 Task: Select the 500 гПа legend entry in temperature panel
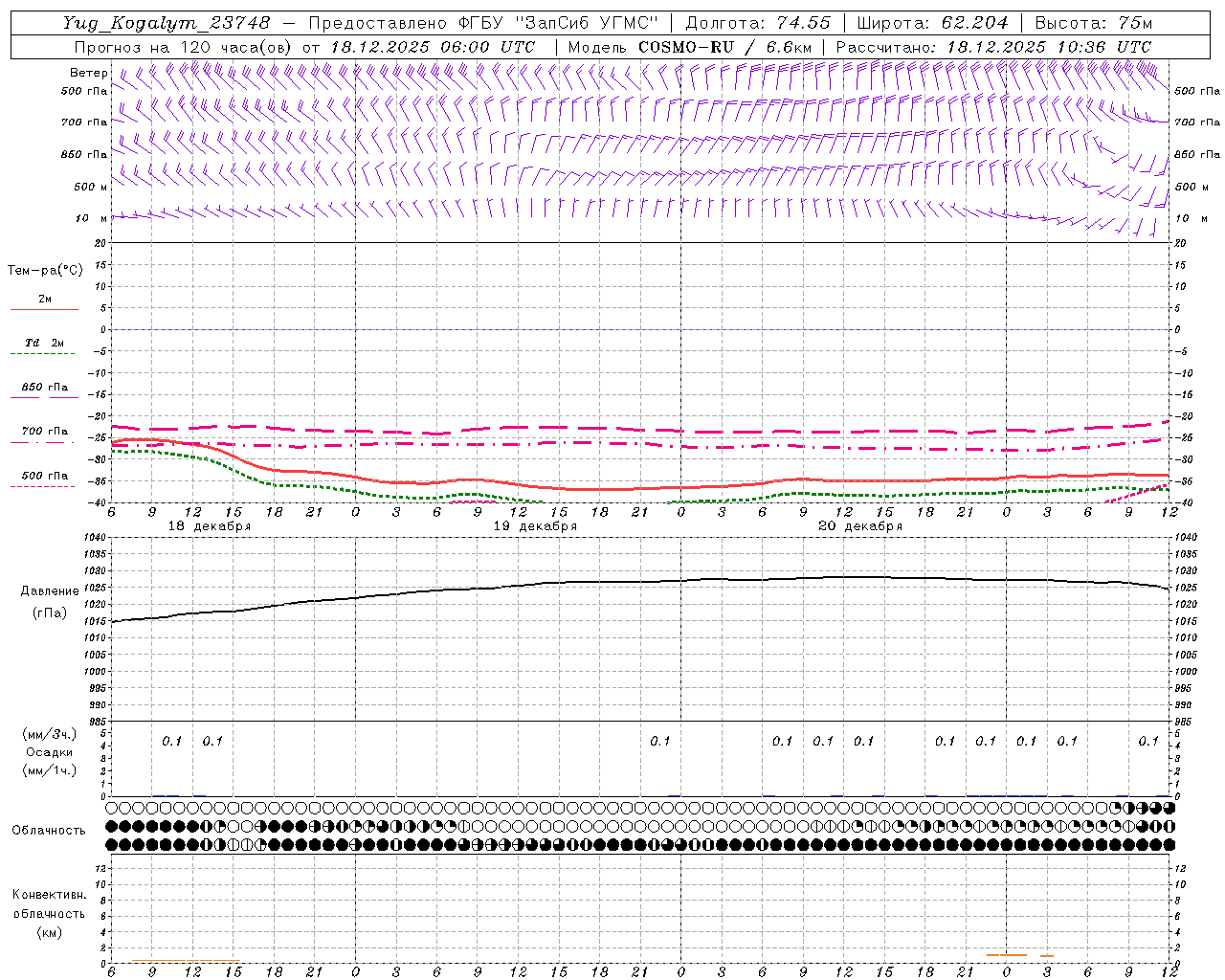coord(44,476)
